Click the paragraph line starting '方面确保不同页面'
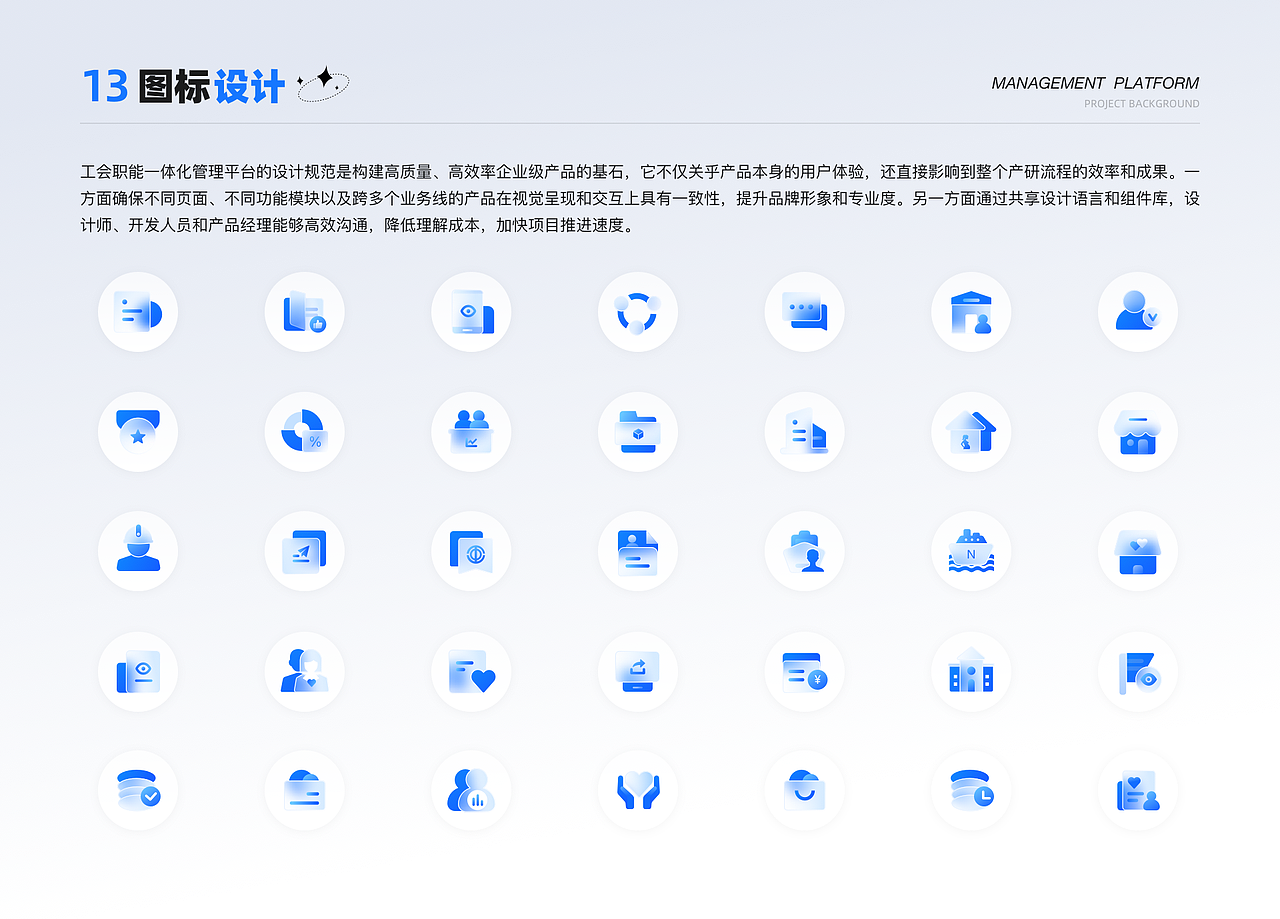The width and height of the screenshot is (1280, 919). coord(640,198)
